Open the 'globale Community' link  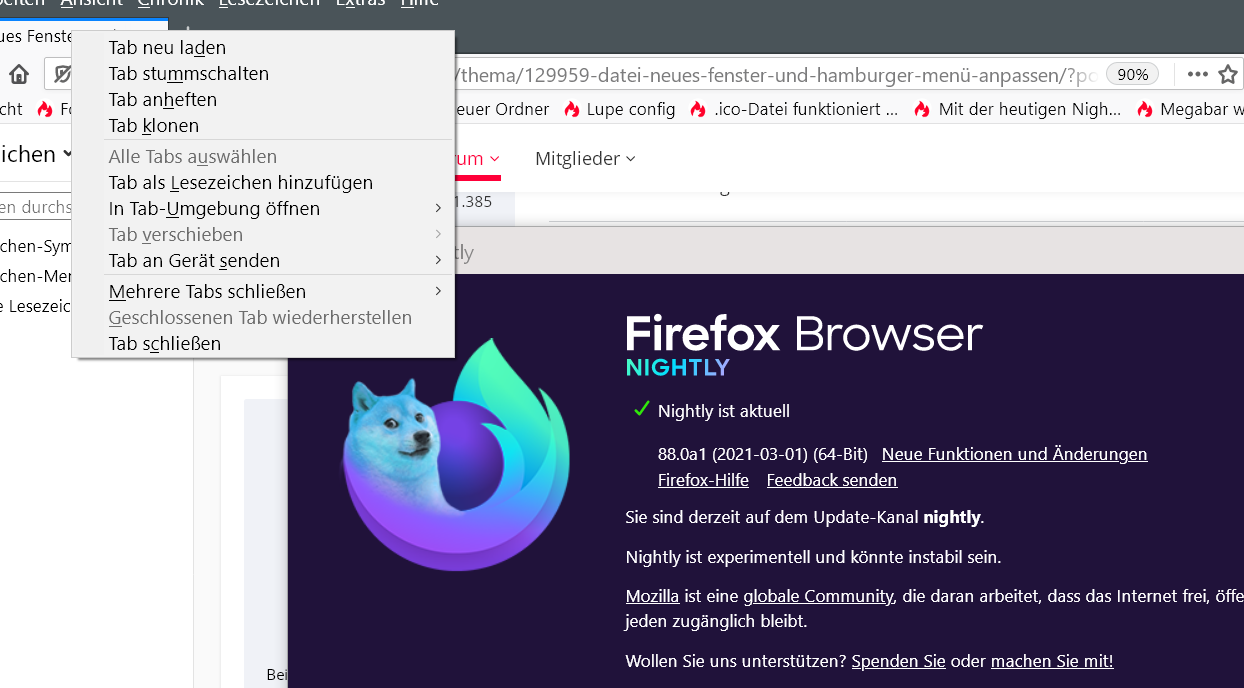(818, 596)
